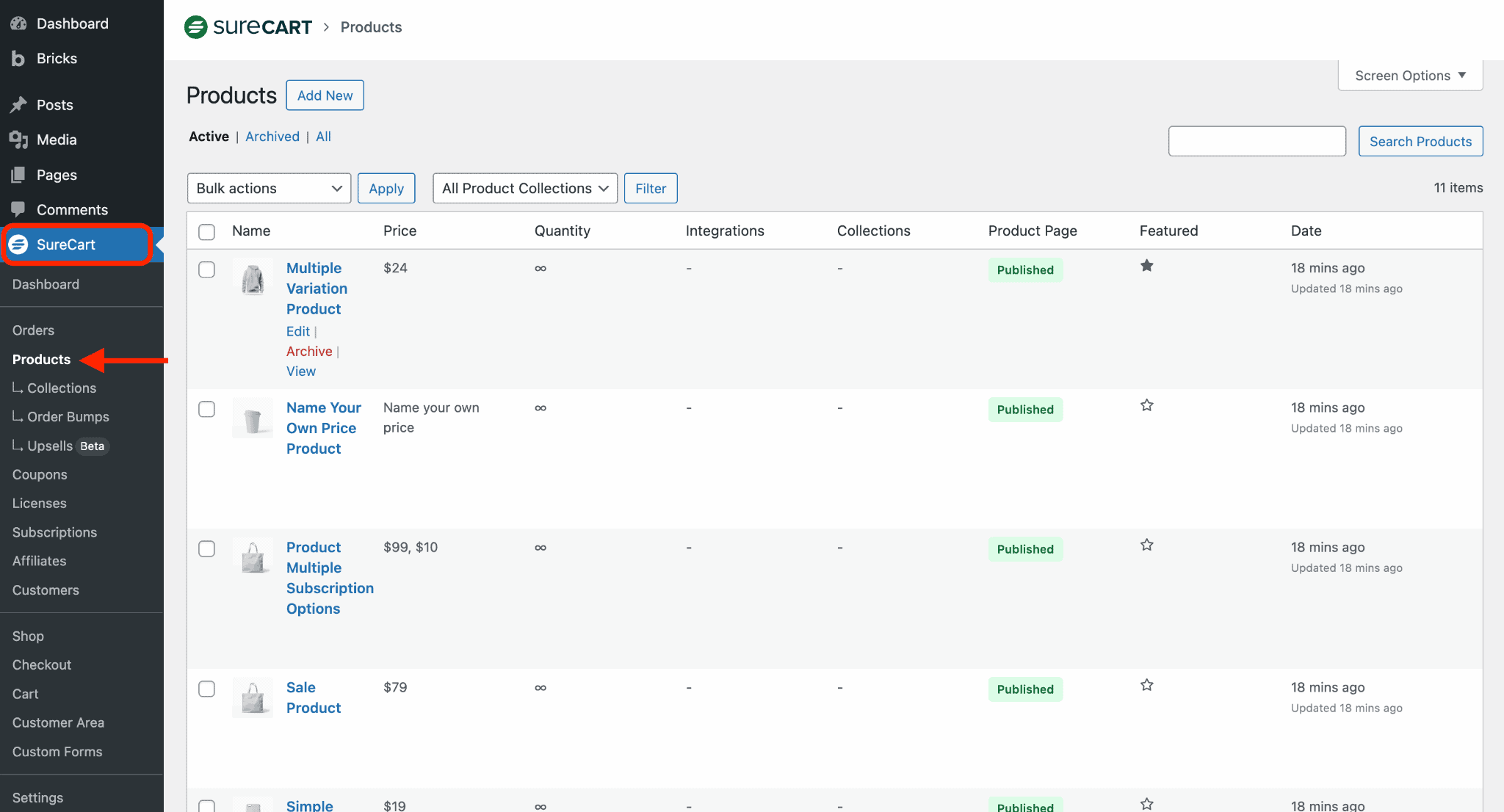1504x812 pixels.
Task: Check the Multiple Variation Product checkbox
Action: coord(207,269)
